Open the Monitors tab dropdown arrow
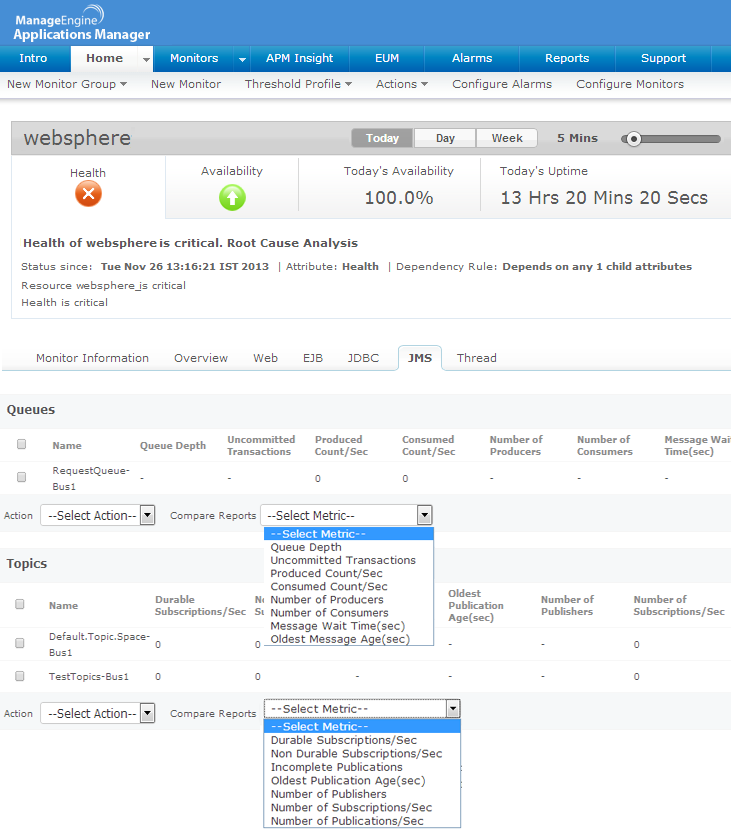 click(x=242, y=59)
